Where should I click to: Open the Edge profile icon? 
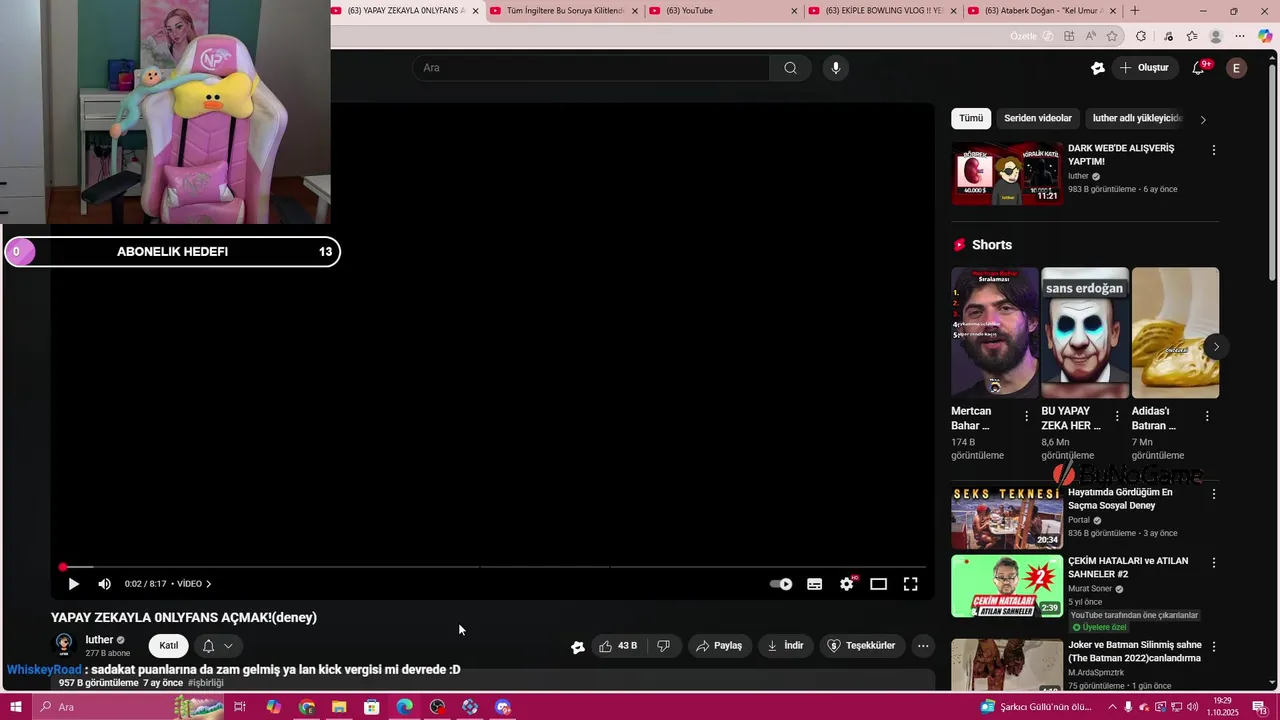coord(1216,36)
